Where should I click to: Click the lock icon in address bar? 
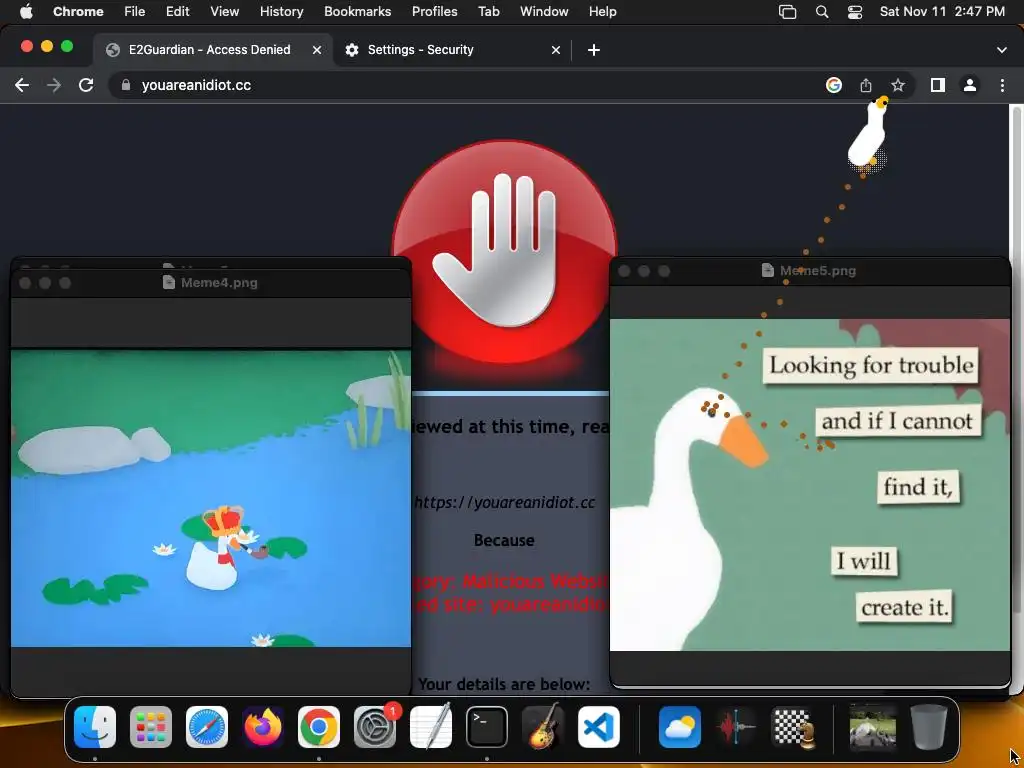coord(126,85)
